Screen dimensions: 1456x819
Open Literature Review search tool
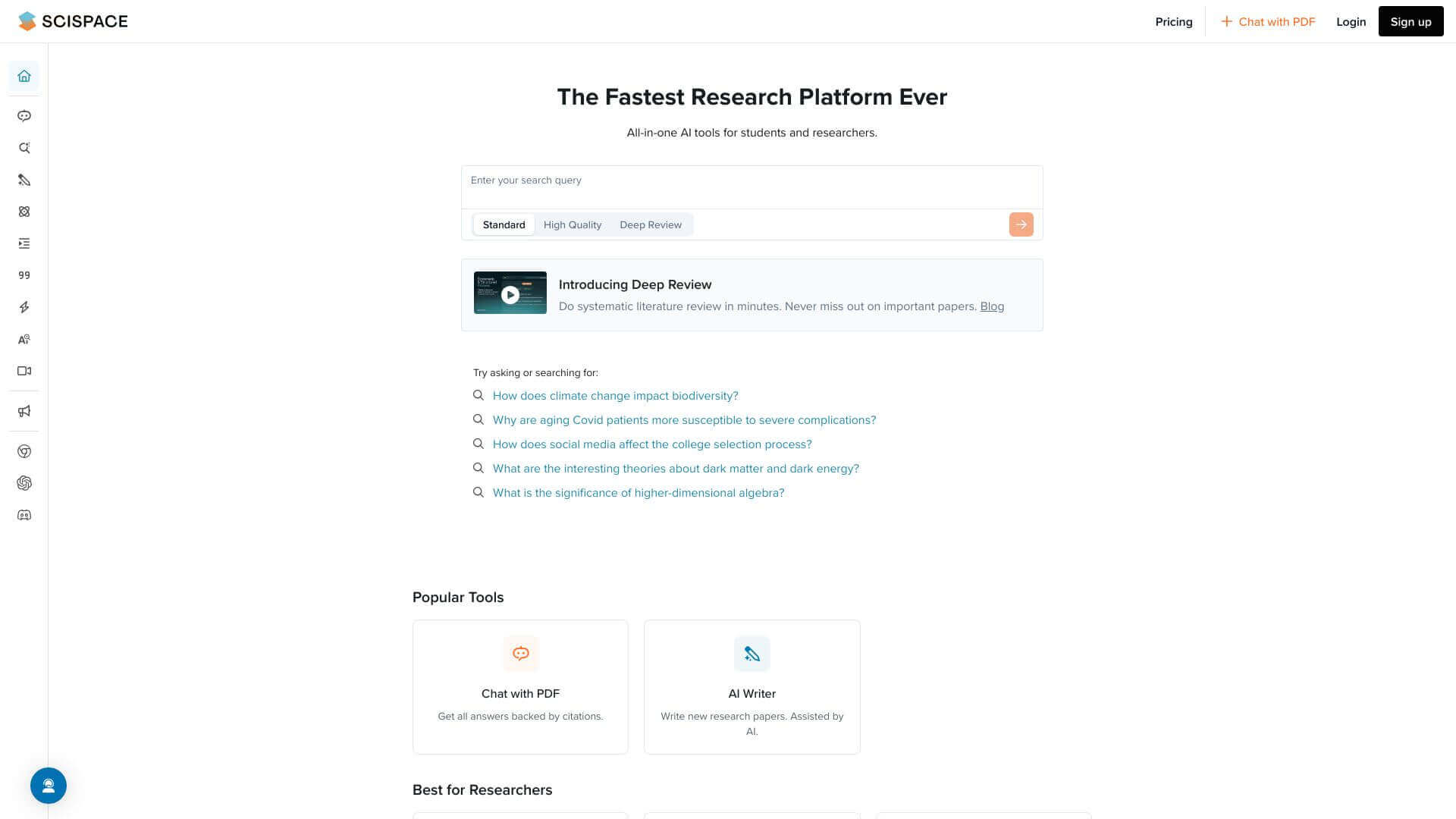point(24,148)
